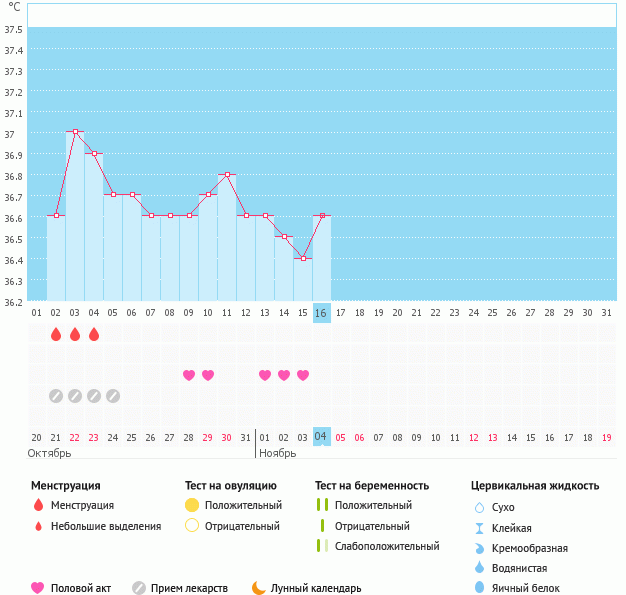Click the pink heart icon on day 09

point(189,375)
